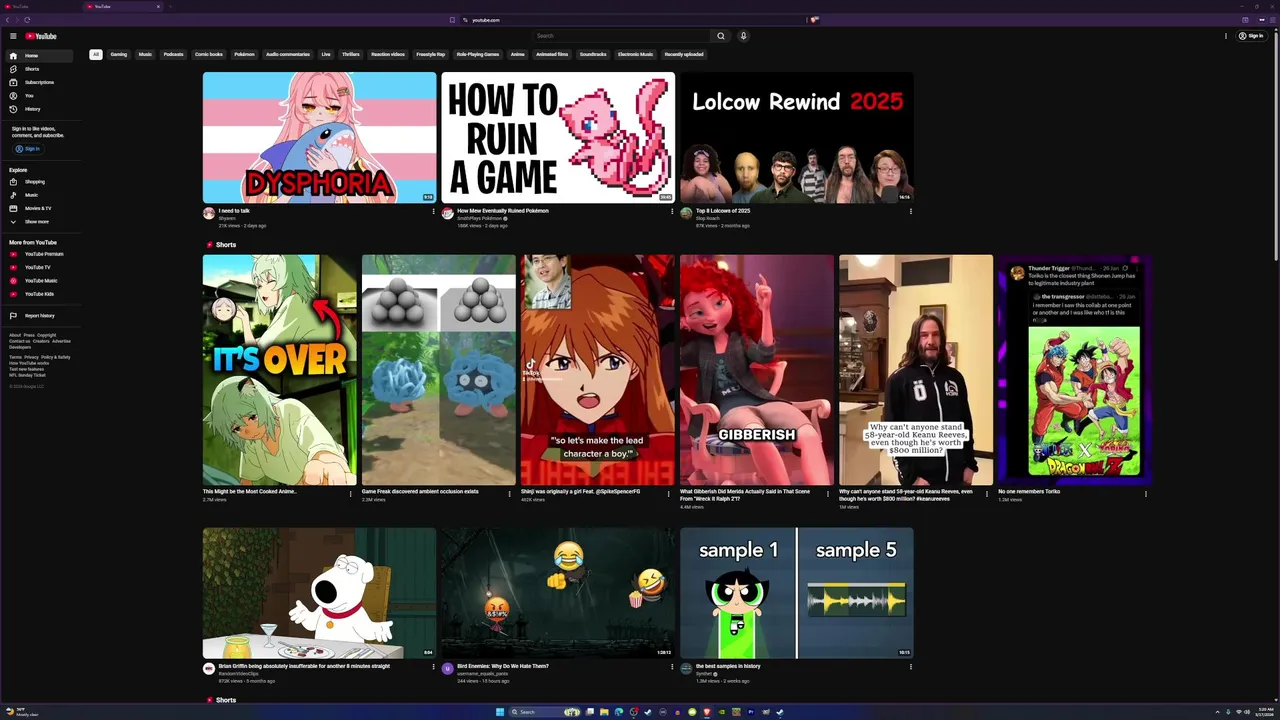Open the Keanu Reeves short

tap(916, 370)
